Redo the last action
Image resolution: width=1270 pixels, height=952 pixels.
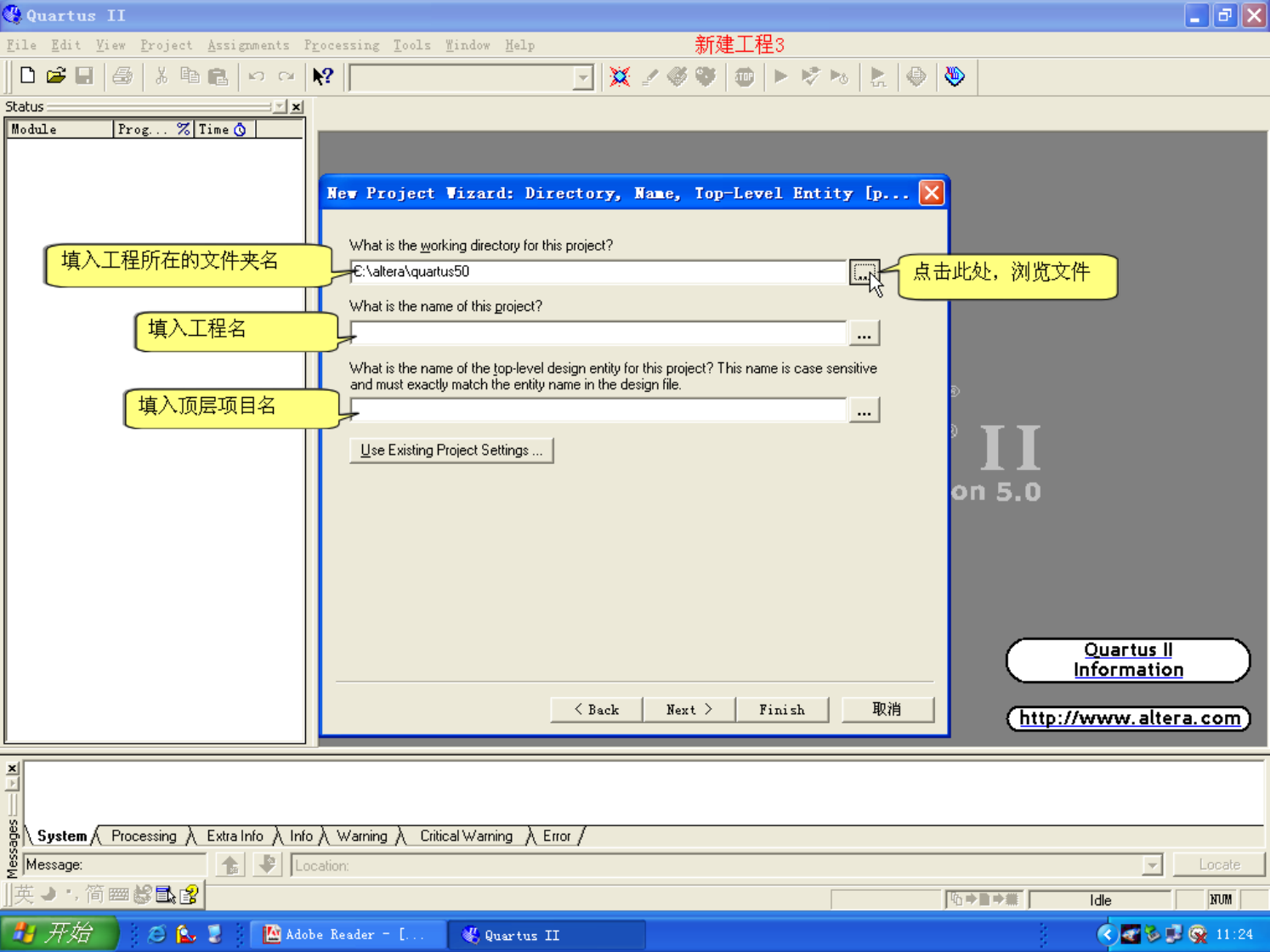pyautogui.click(x=286, y=76)
